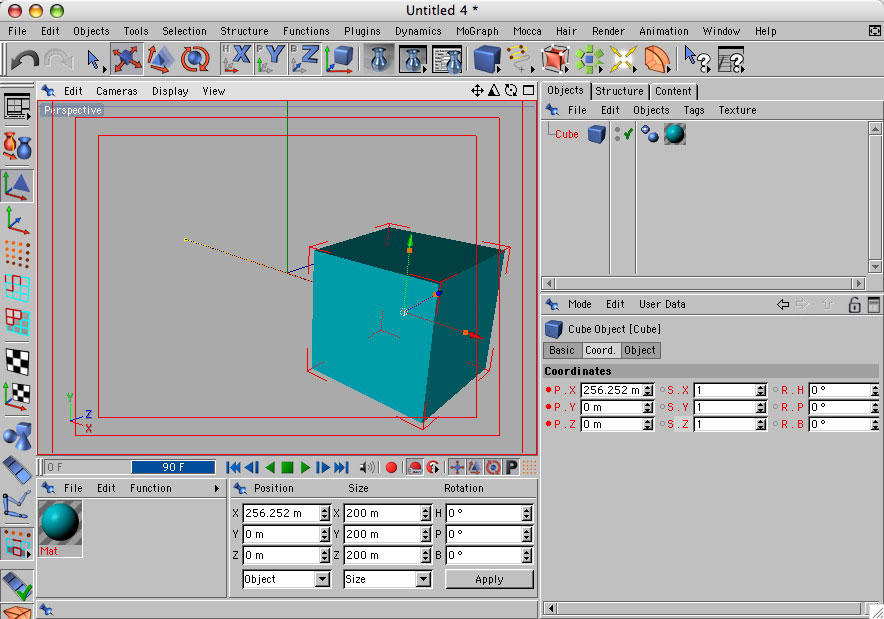Click the Undo arrow icon
Screen dimensions: 884x619
tap(23, 60)
